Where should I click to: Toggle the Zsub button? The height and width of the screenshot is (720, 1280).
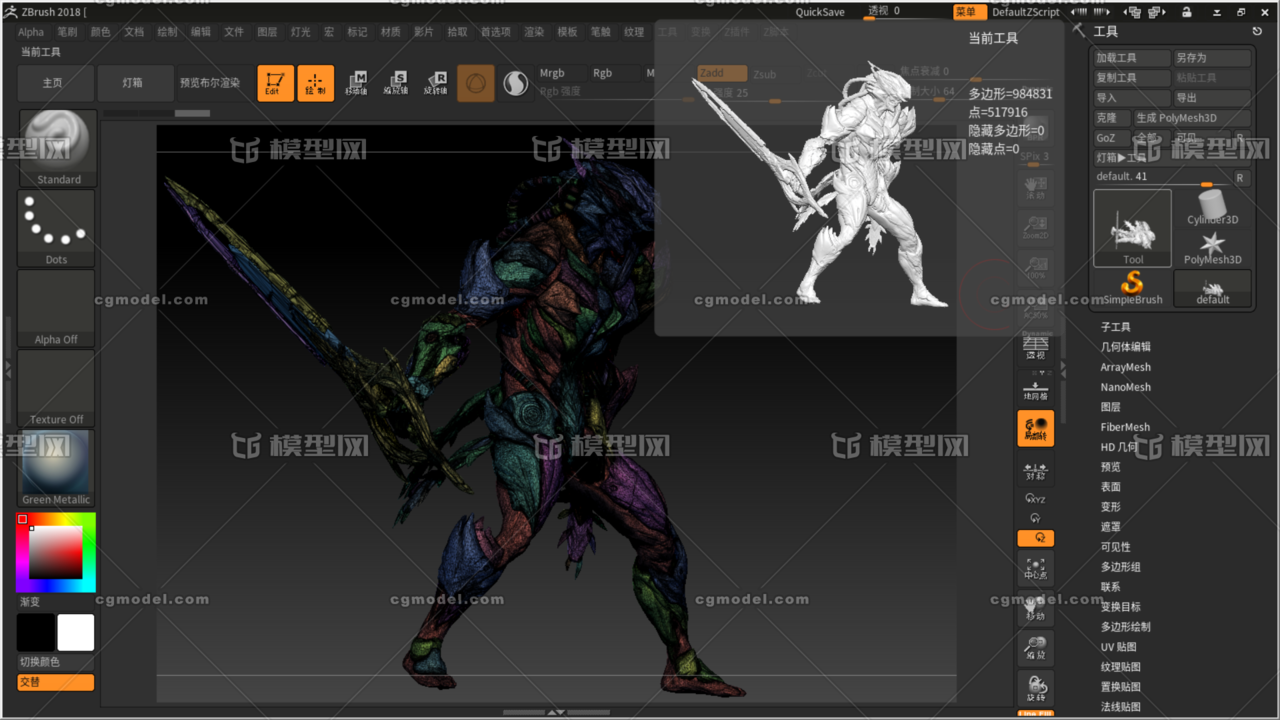click(765, 74)
